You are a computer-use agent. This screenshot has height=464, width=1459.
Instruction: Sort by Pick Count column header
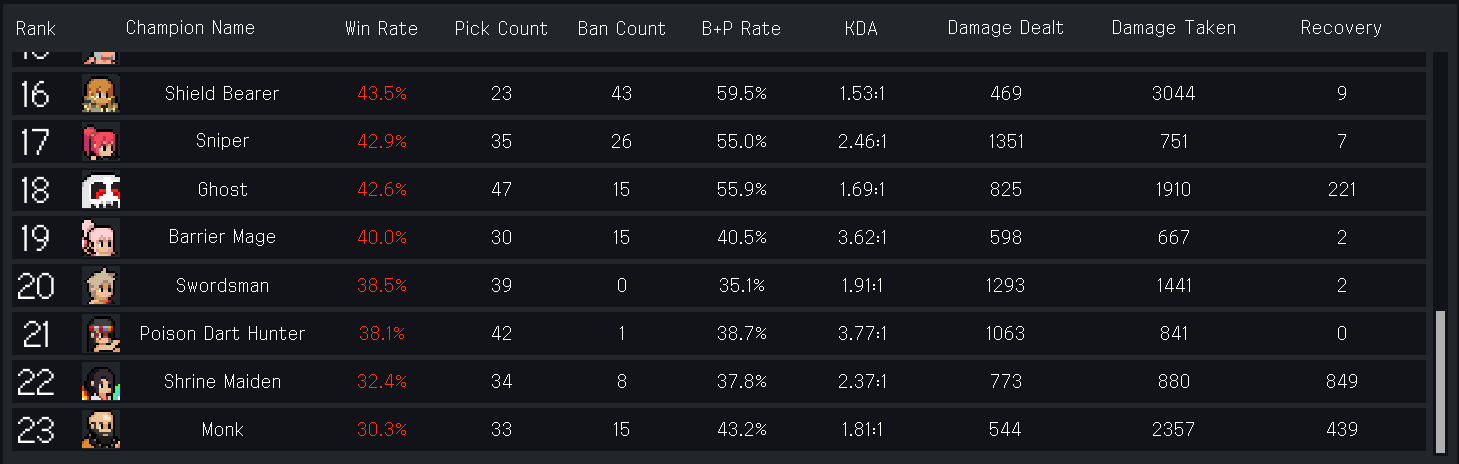point(501,28)
